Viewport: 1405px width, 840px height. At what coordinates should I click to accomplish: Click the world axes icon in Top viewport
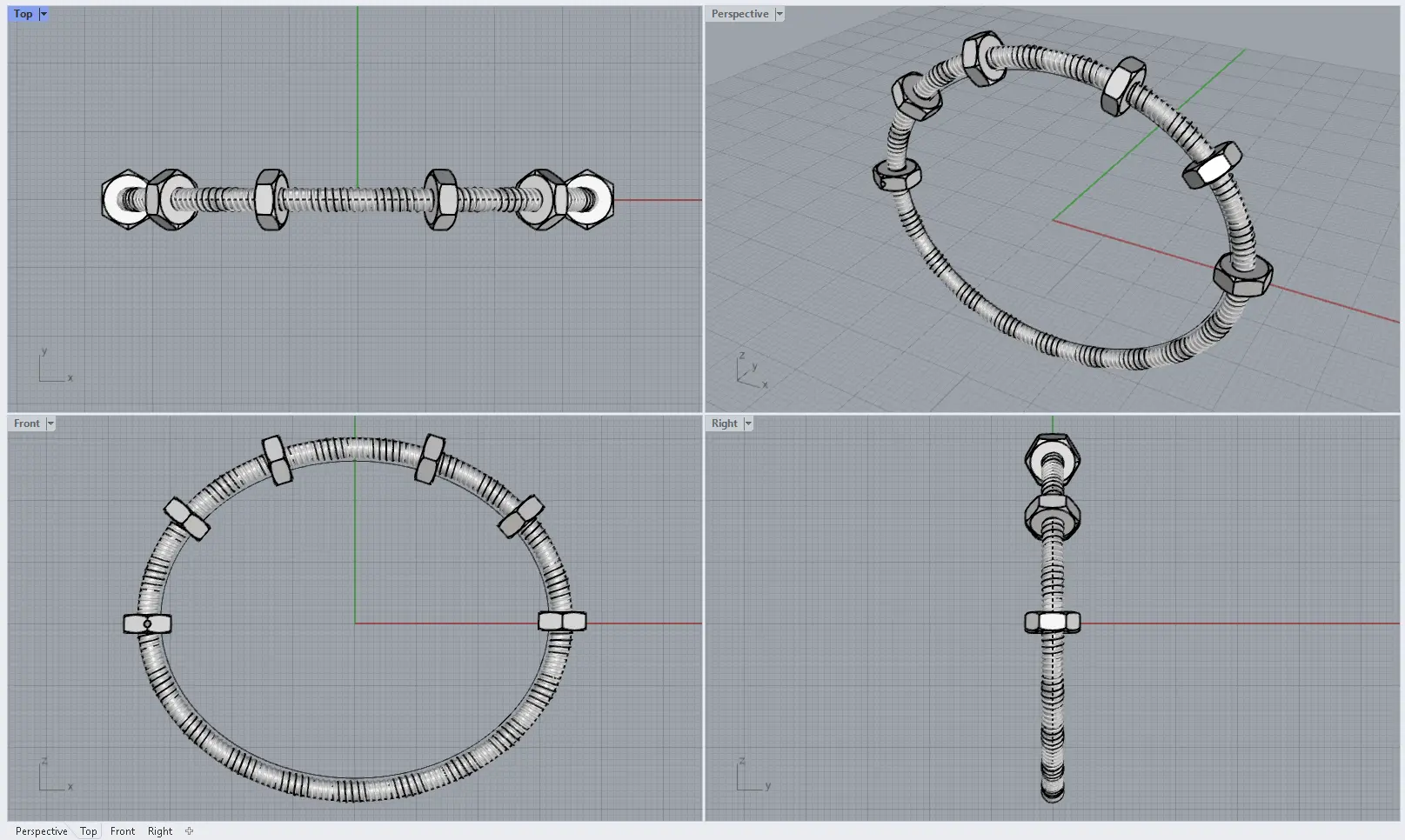54,367
